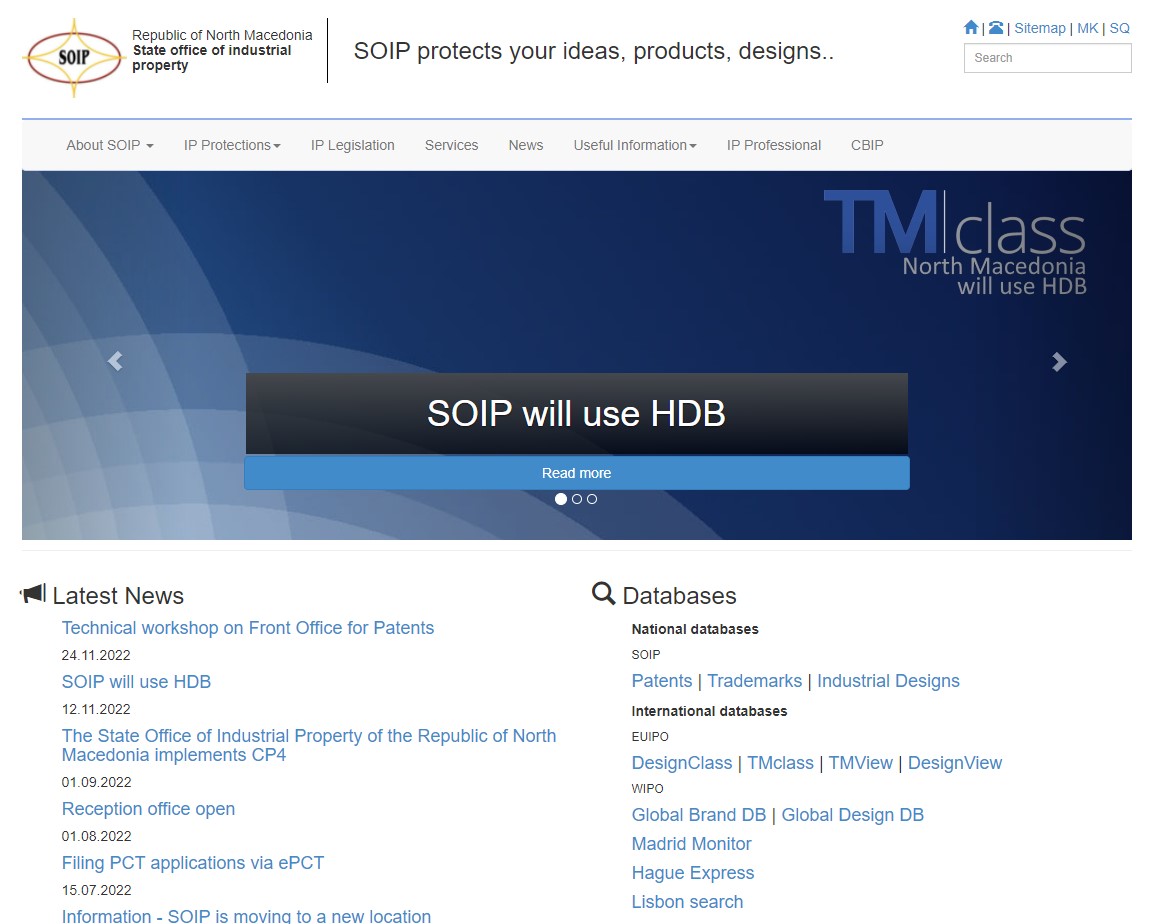Click the 'Databases' heading

[x=680, y=596]
